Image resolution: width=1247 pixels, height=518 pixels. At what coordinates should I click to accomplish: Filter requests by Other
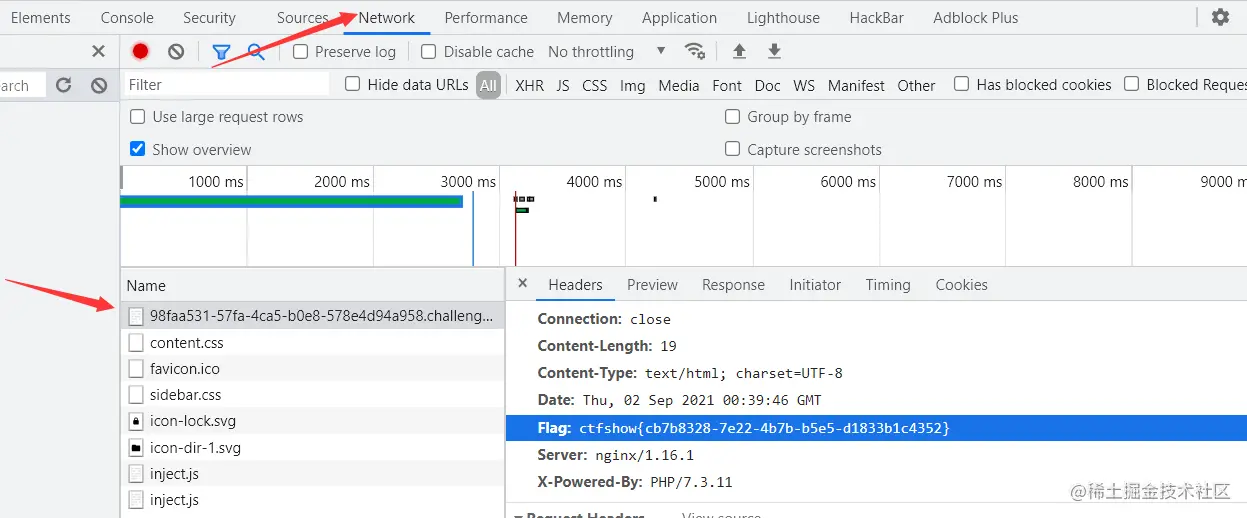[x=916, y=85]
